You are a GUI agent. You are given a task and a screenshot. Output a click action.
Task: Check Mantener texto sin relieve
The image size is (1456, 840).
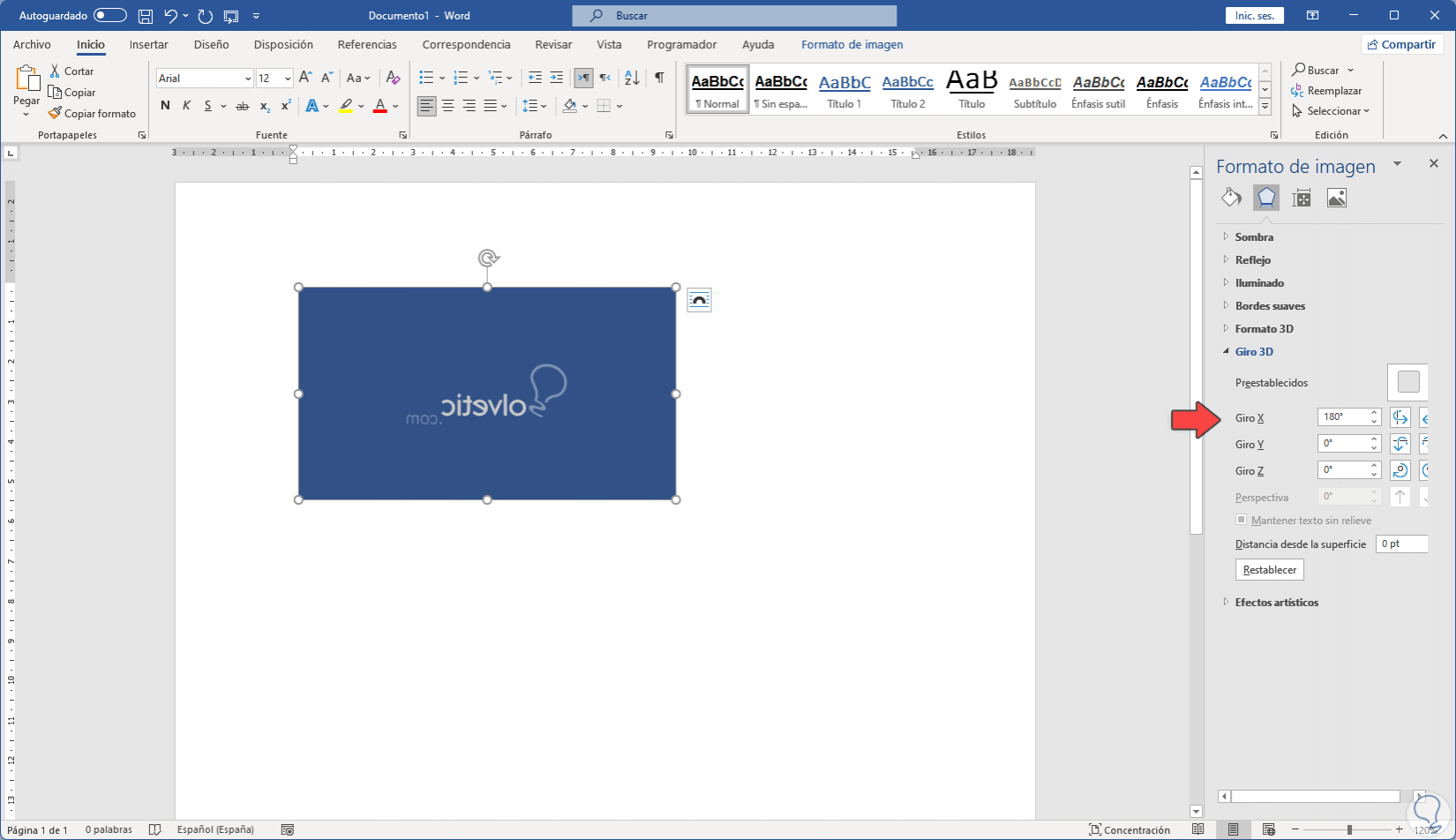[1241, 520]
